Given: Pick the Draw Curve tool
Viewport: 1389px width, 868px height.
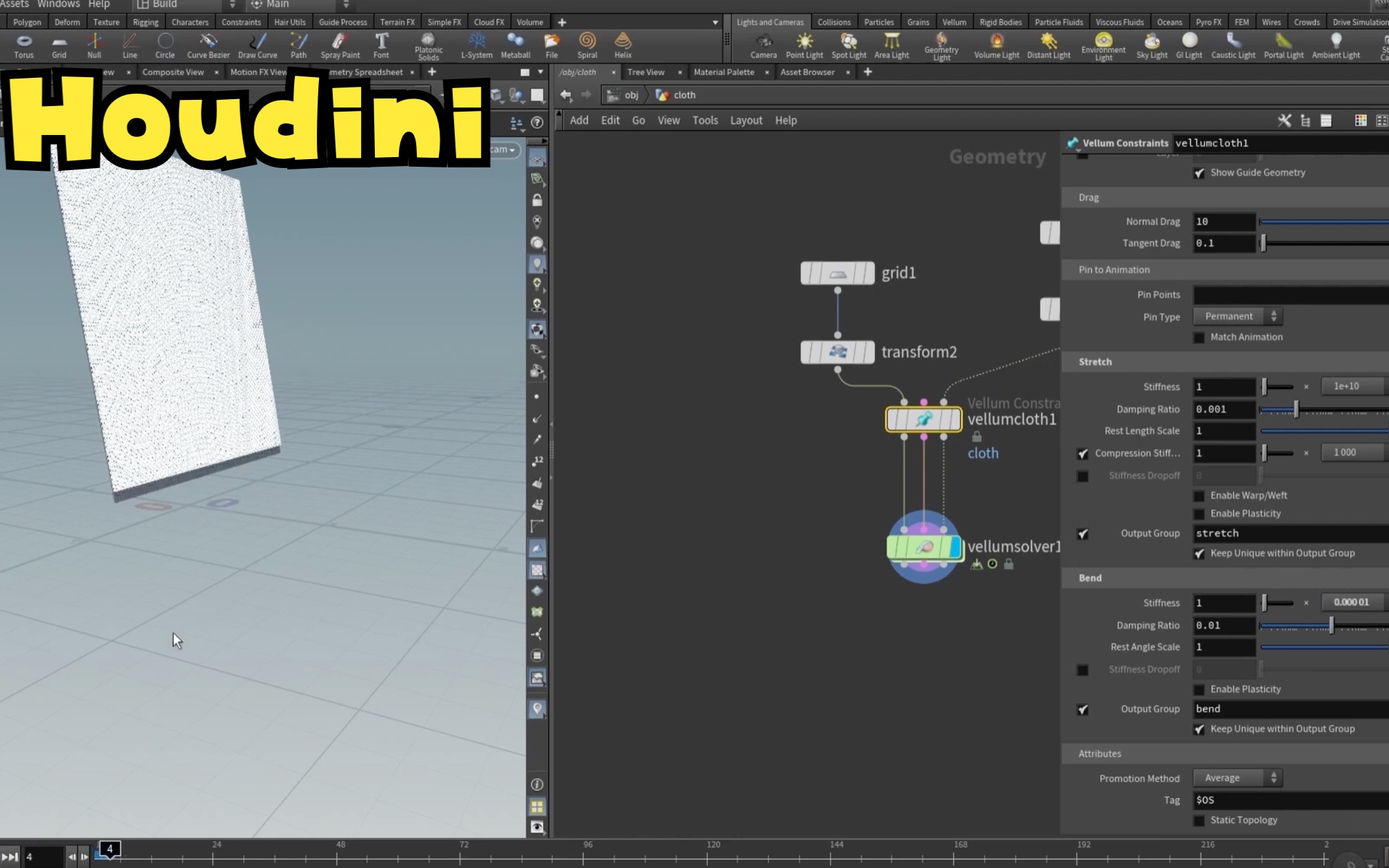Looking at the screenshot, I should click(257, 45).
